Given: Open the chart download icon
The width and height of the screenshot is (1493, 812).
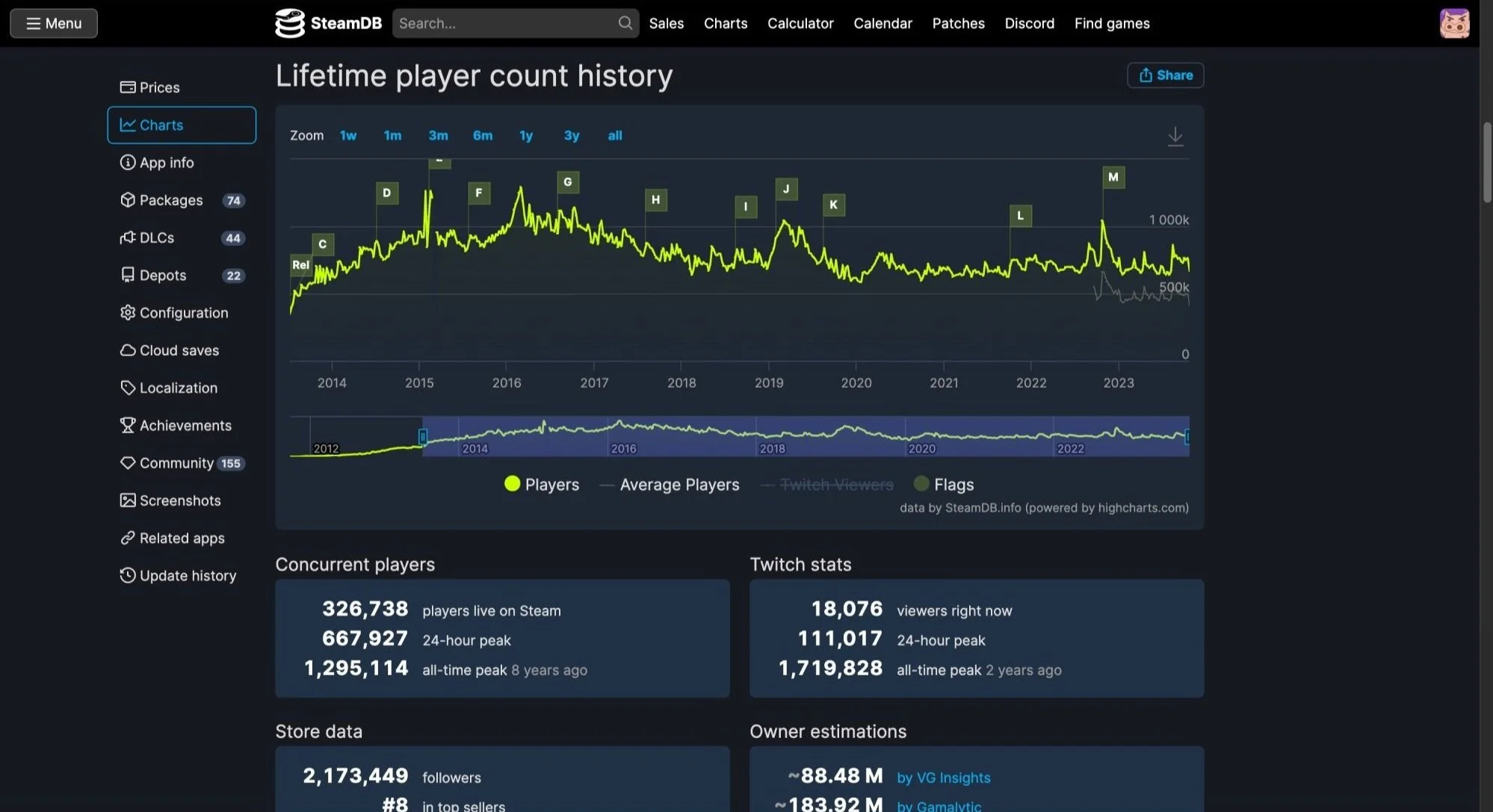Looking at the screenshot, I should tap(1175, 136).
